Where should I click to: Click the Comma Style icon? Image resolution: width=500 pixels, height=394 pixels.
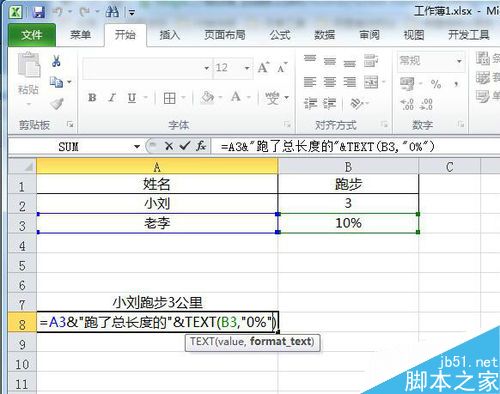coord(456,83)
